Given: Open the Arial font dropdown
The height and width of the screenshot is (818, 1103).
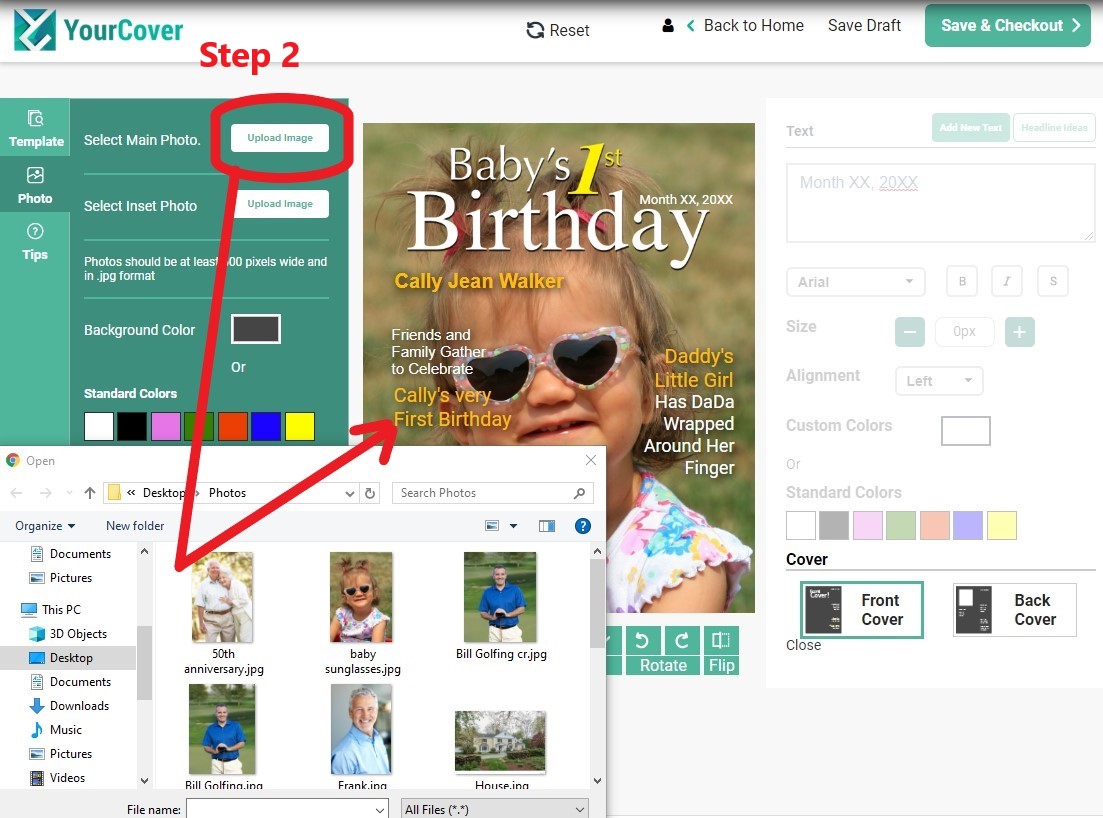Looking at the screenshot, I should 855,281.
